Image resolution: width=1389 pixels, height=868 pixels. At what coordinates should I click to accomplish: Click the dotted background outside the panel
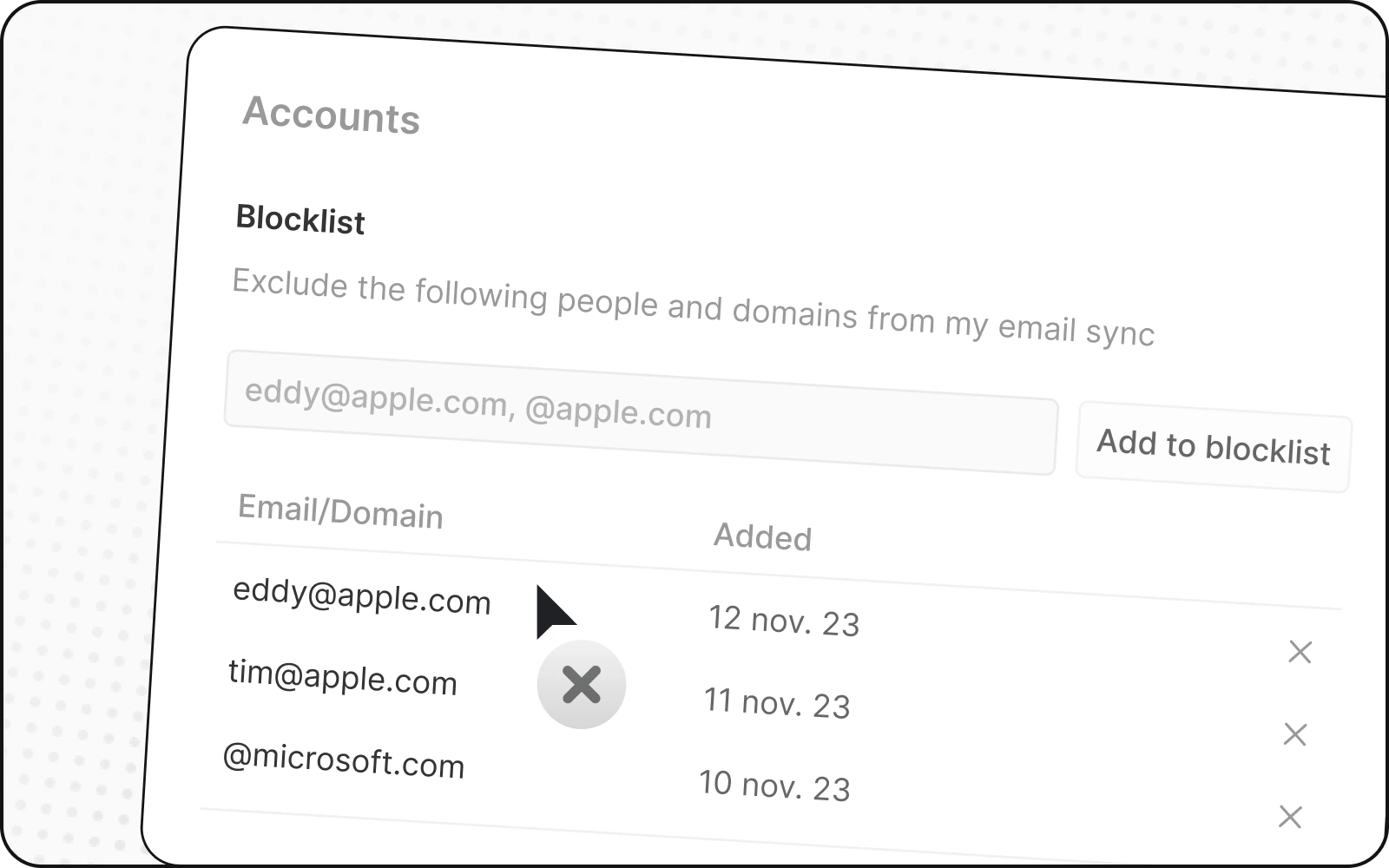point(78,434)
